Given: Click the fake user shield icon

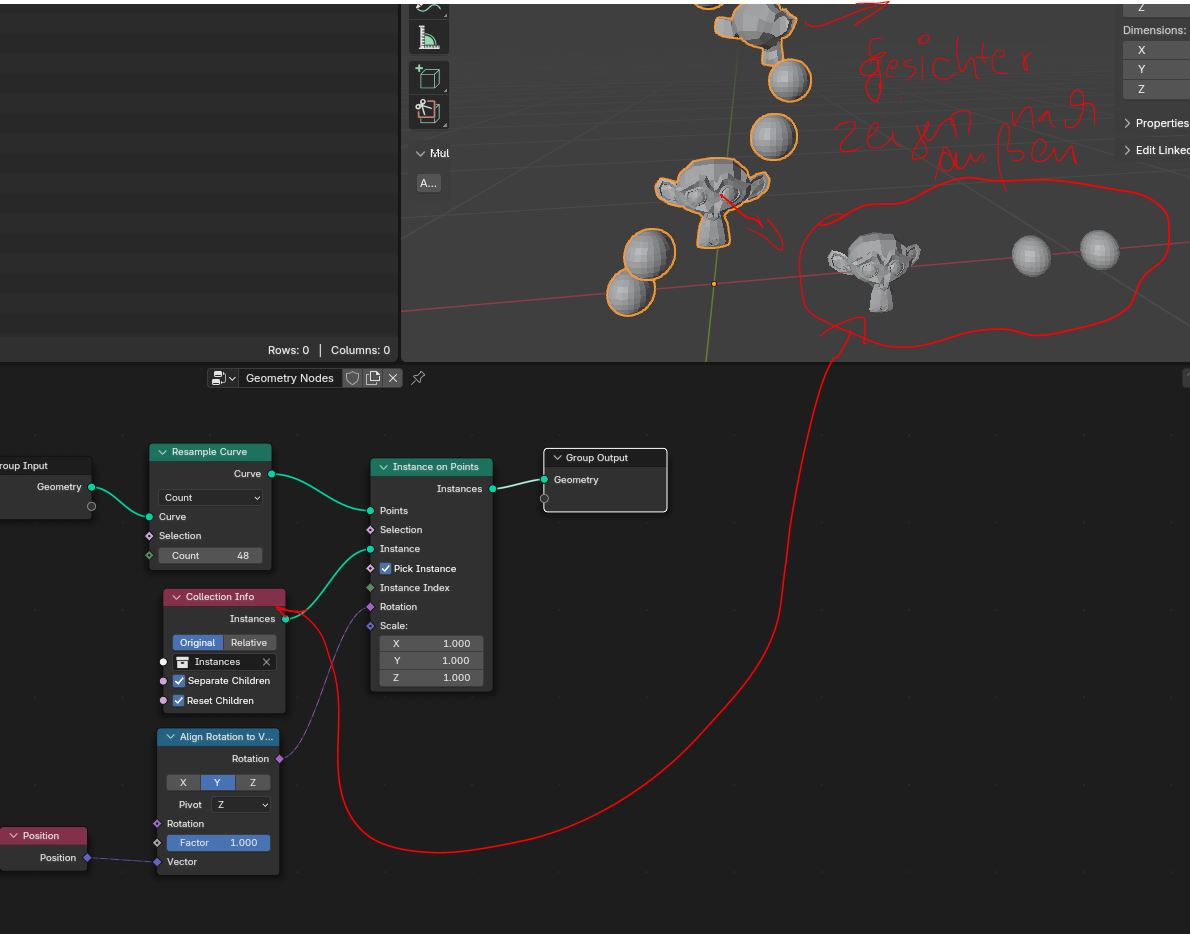Looking at the screenshot, I should coord(352,378).
